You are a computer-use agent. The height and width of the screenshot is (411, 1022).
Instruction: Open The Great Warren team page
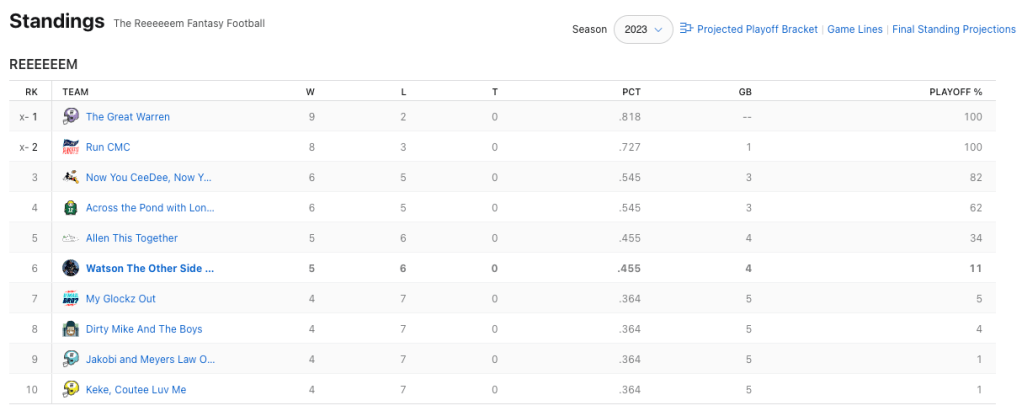128,117
